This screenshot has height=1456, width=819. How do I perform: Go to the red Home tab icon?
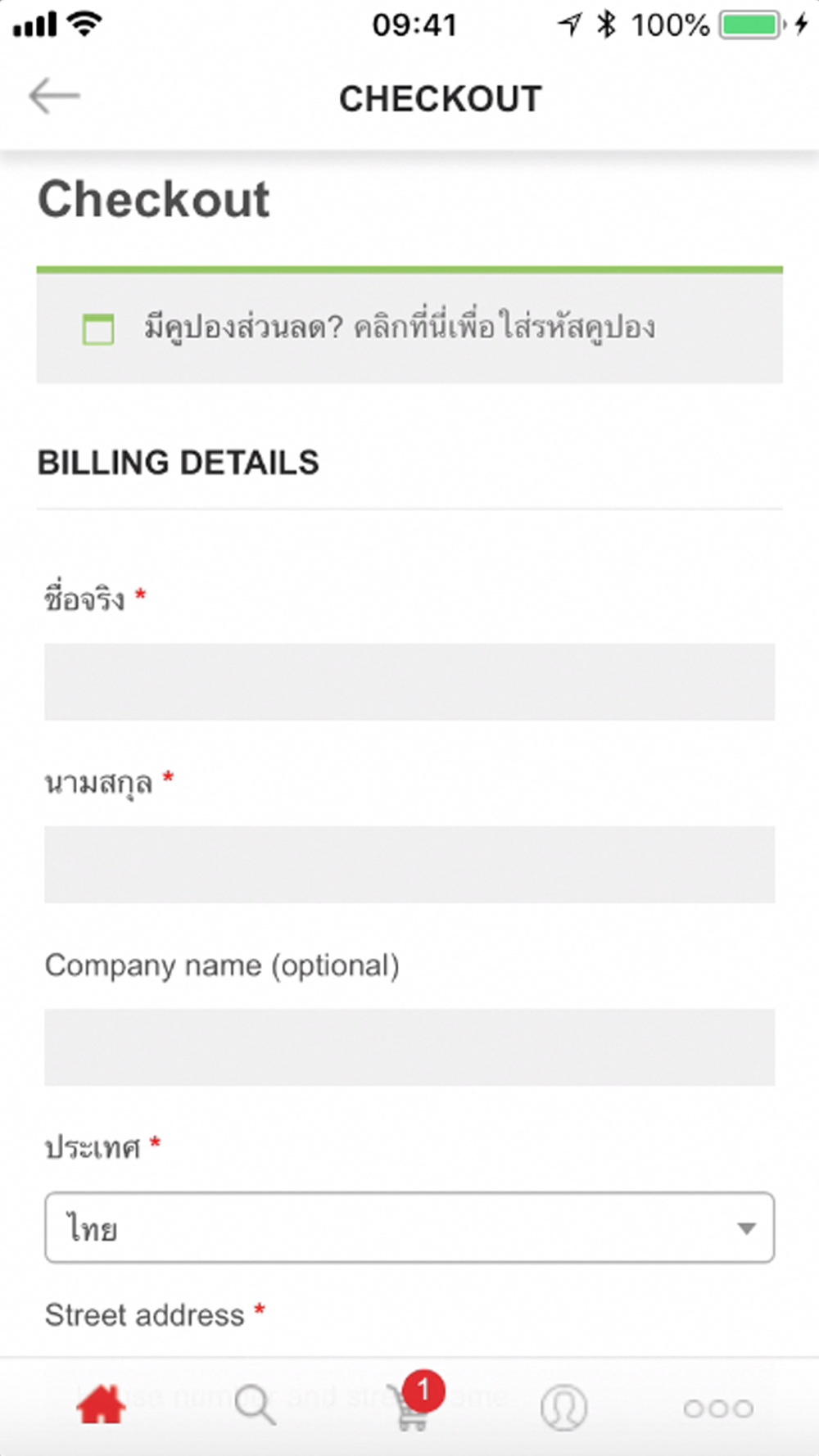tap(101, 1405)
